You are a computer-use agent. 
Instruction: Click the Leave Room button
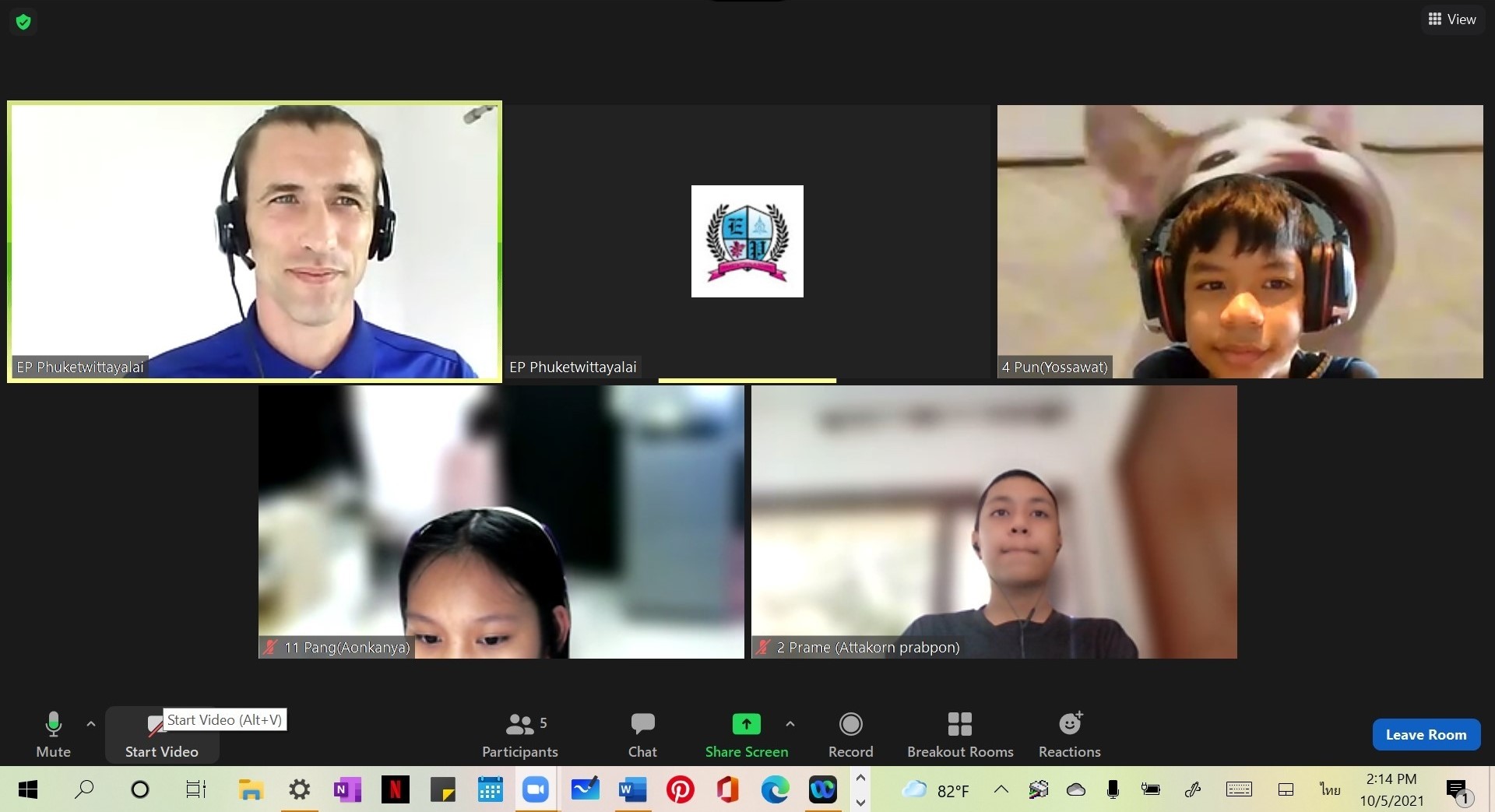coord(1426,735)
